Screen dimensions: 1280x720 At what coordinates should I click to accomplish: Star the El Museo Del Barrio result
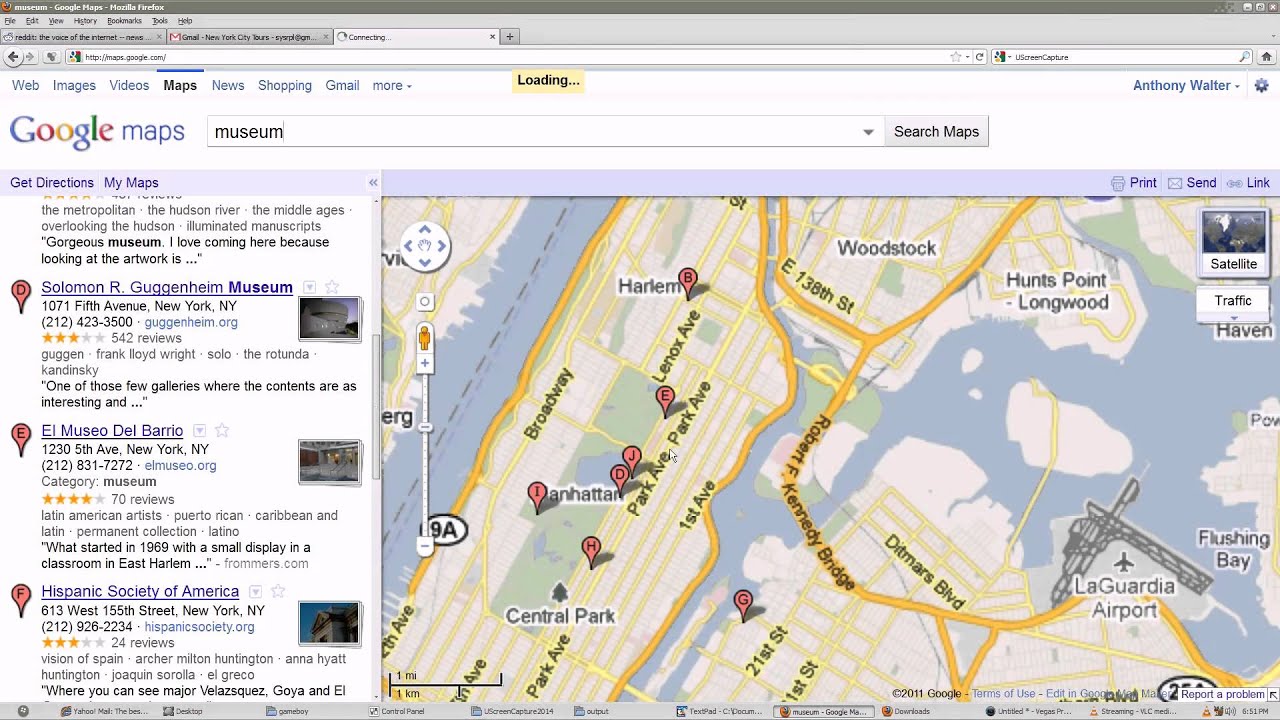point(222,431)
